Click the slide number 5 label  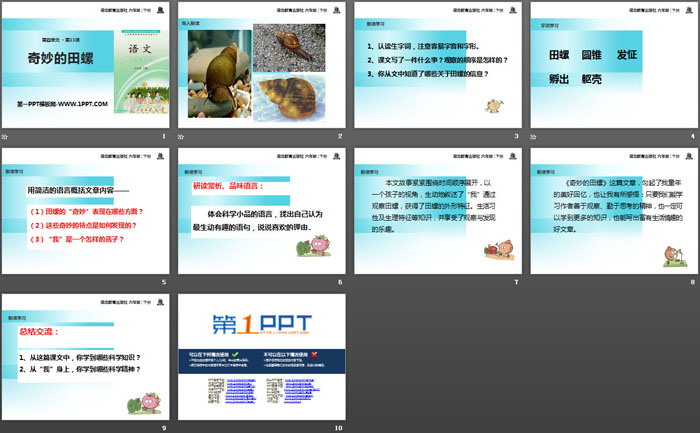point(164,282)
